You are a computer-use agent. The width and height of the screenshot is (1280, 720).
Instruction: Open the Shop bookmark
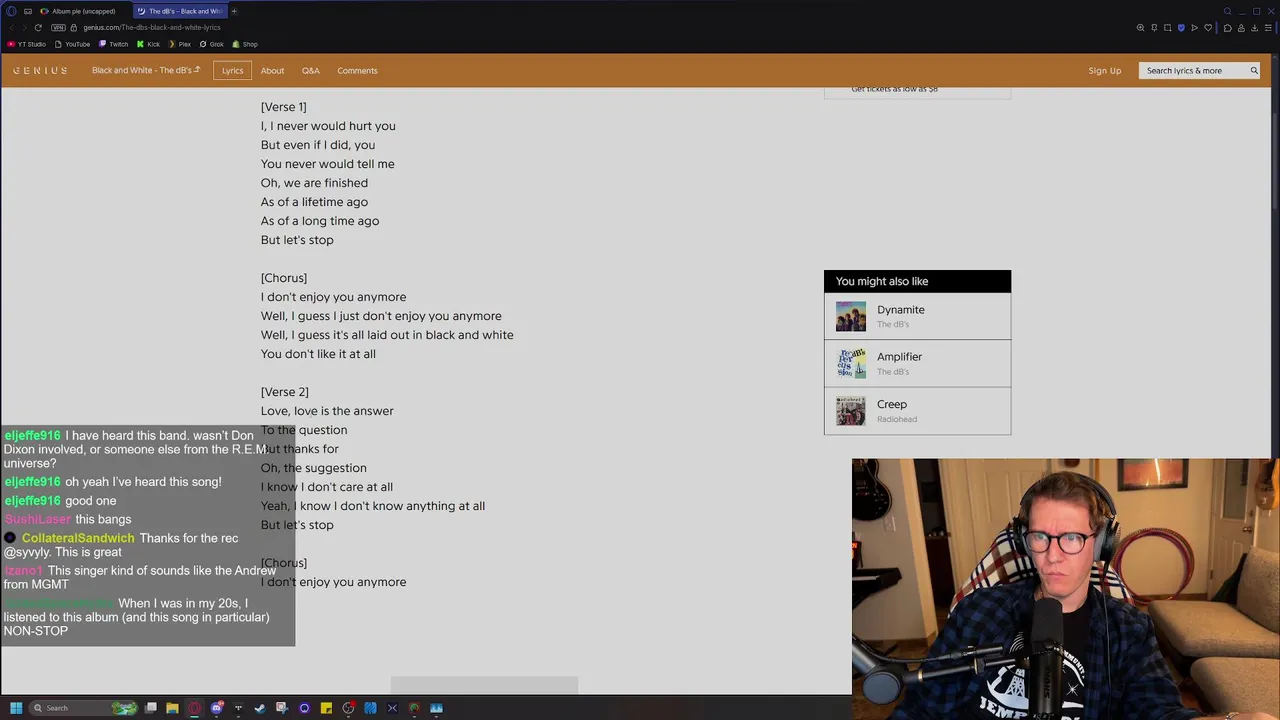(x=245, y=44)
